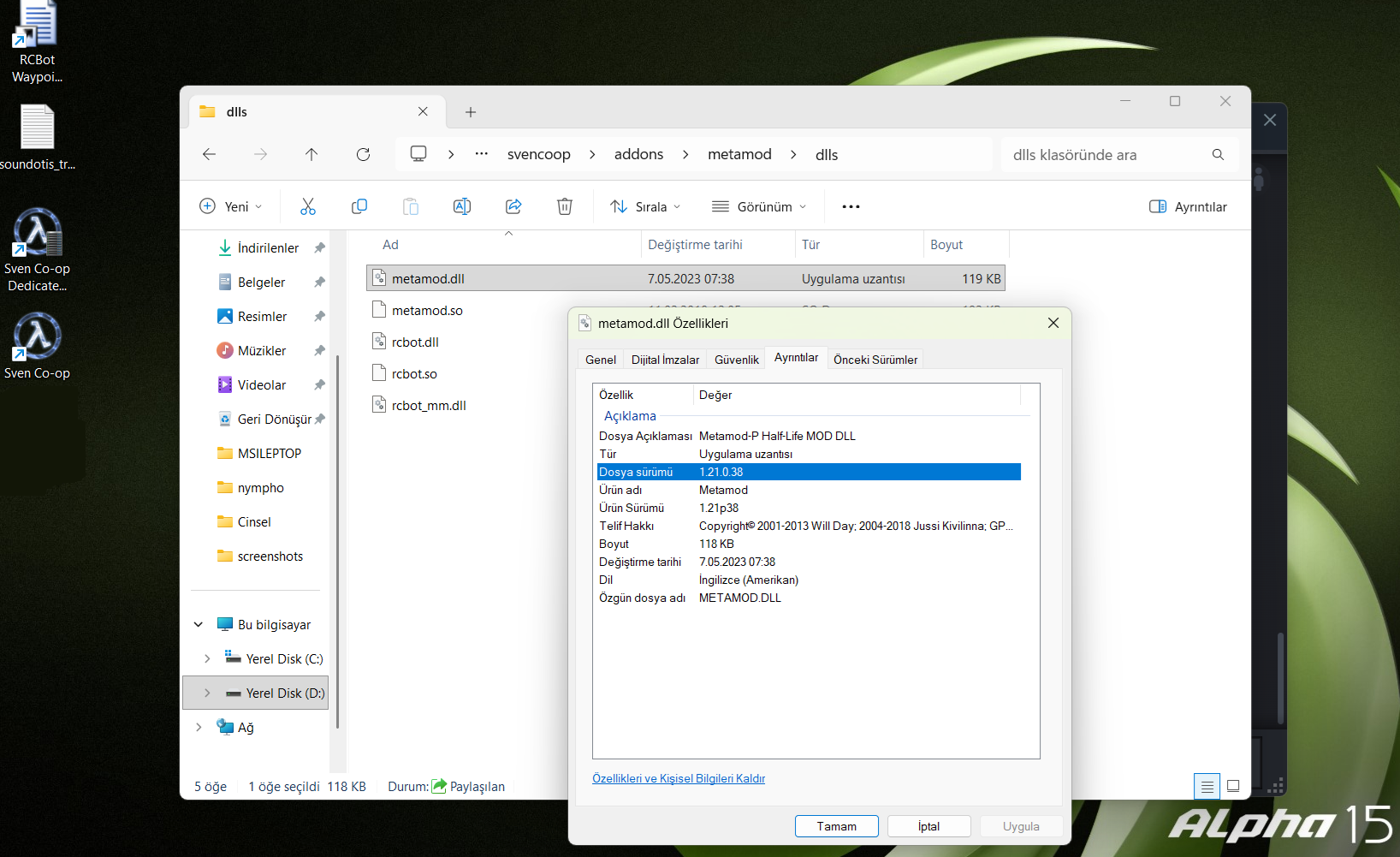Expand Bu bilgisayar tree node

(x=199, y=624)
